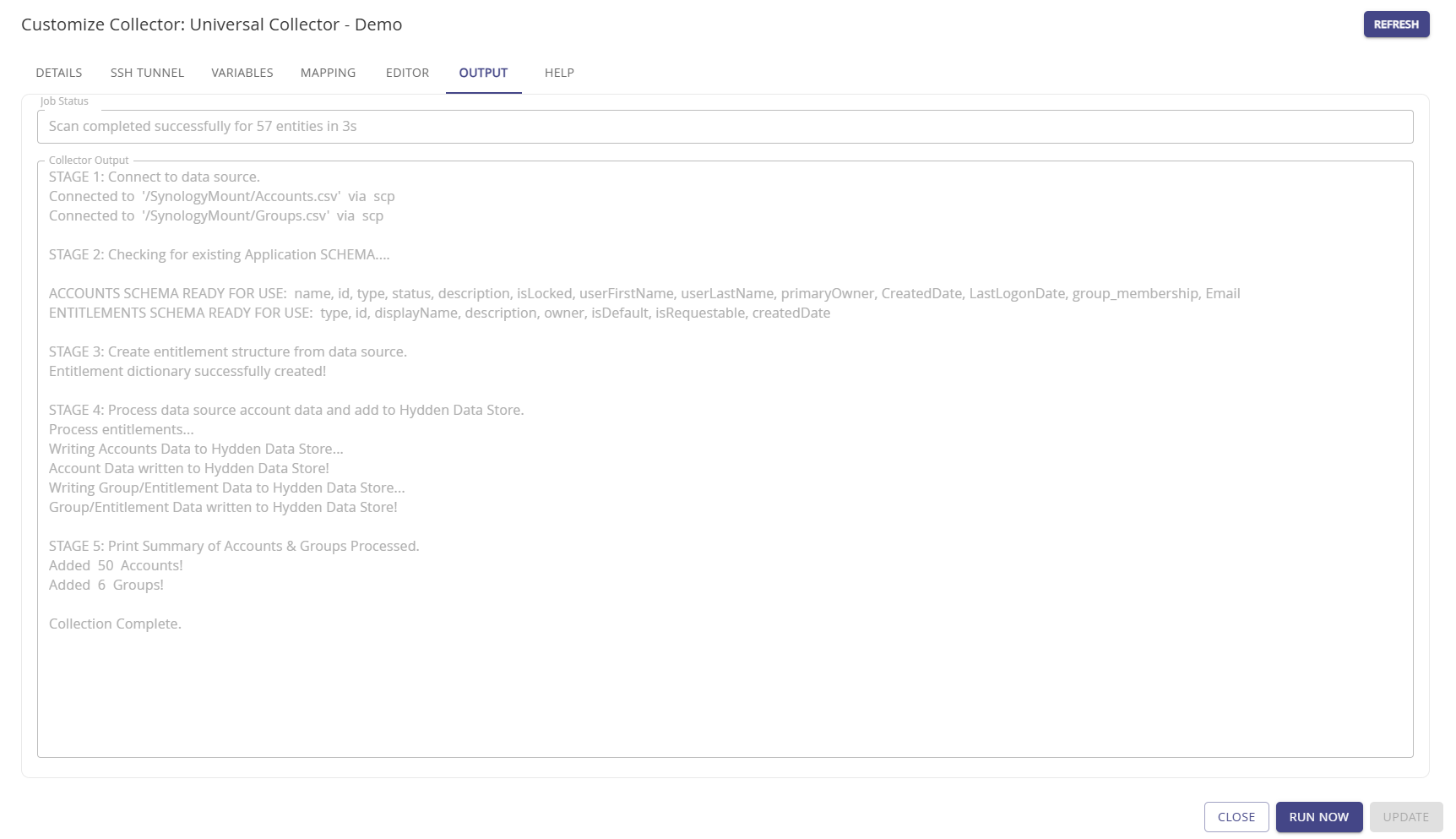Select the Variables tab
Image resolution: width=1456 pixels, height=839 pixels.
click(242, 73)
